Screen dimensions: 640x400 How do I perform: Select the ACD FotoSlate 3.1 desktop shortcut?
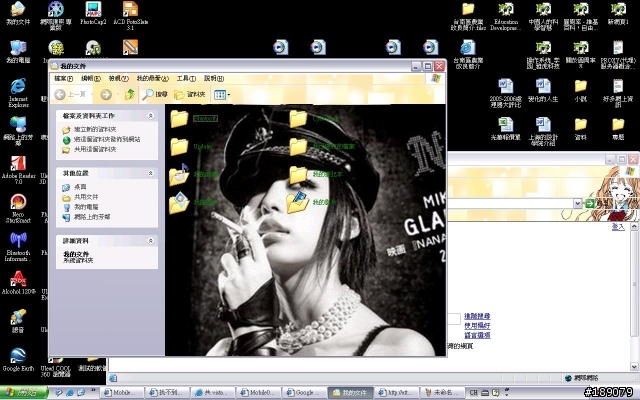click(x=131, y=16)
